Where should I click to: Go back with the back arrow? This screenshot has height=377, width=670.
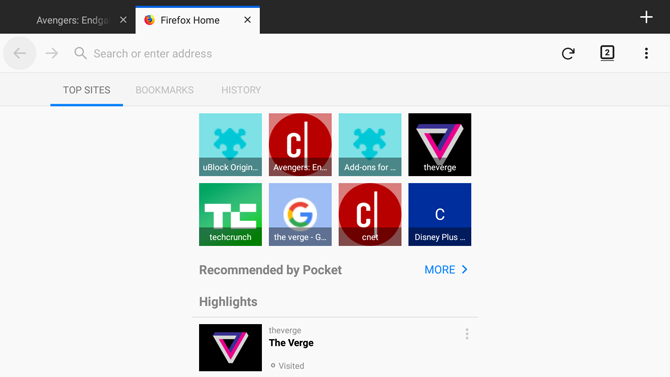(x=20, y=53)
